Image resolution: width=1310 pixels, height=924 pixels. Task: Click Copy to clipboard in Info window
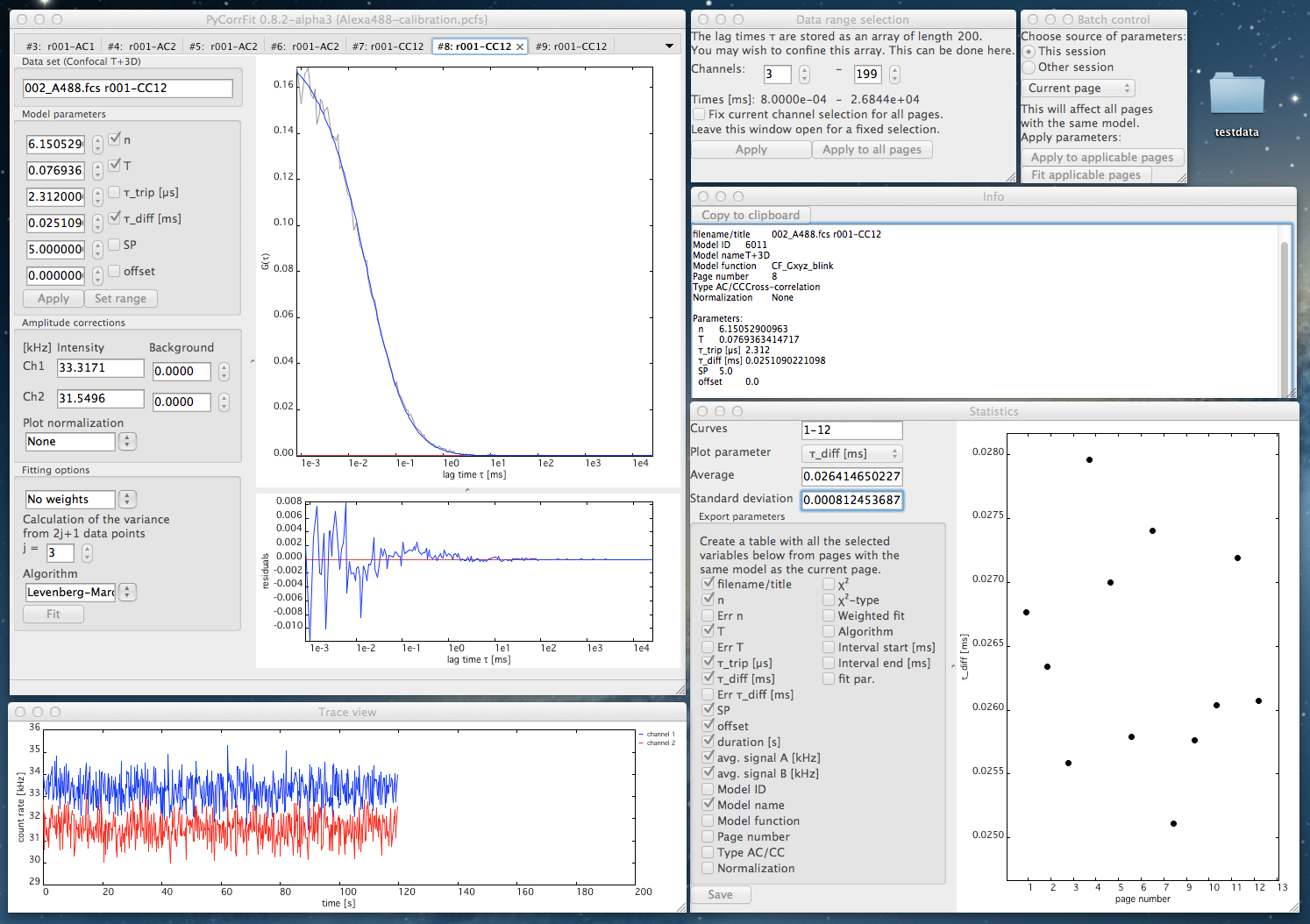[x=751, y=216]
